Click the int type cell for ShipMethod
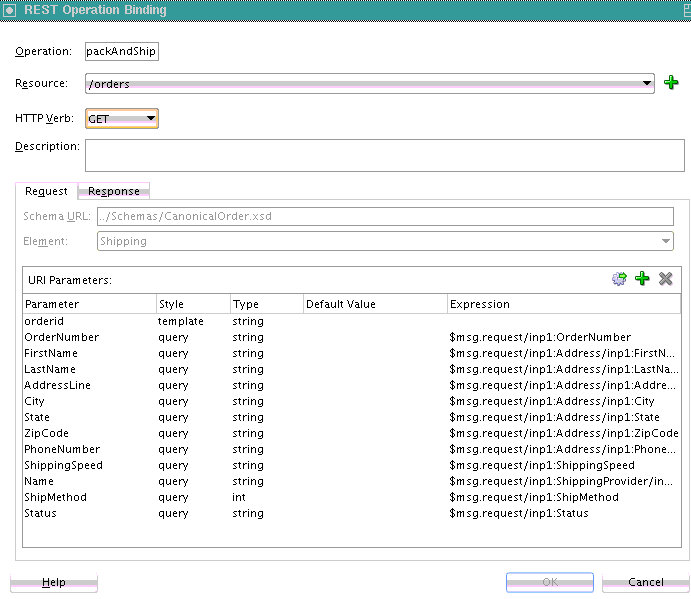This screenshot has height=599, width=691. tap(267, 497)
